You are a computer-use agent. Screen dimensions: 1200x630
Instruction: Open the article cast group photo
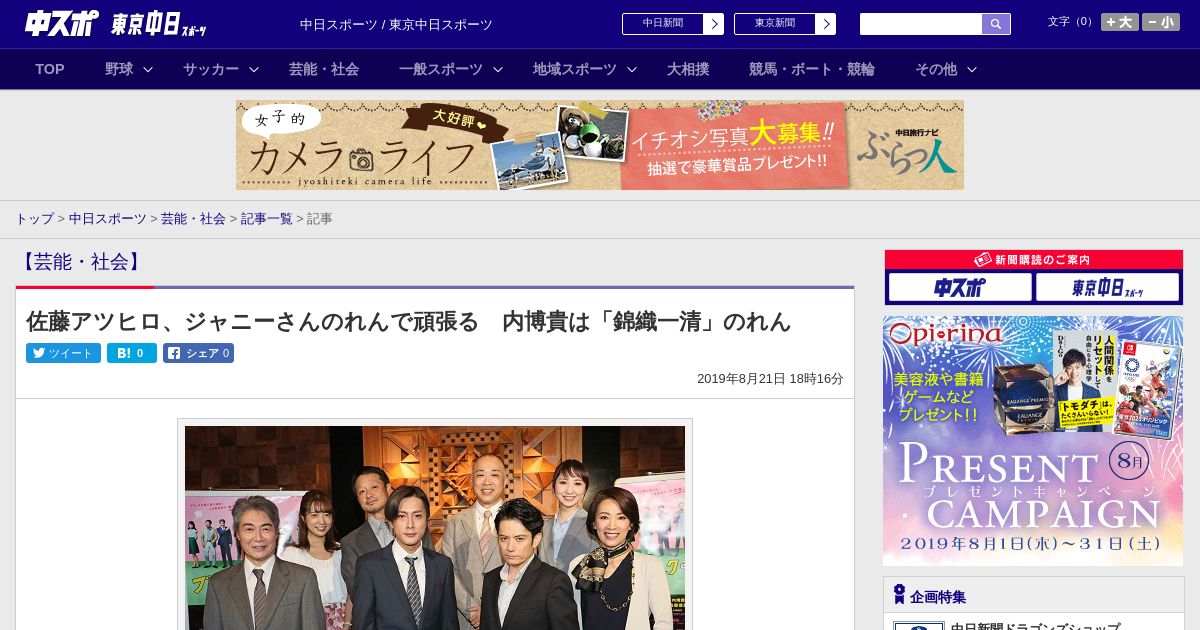pos(435,528)
